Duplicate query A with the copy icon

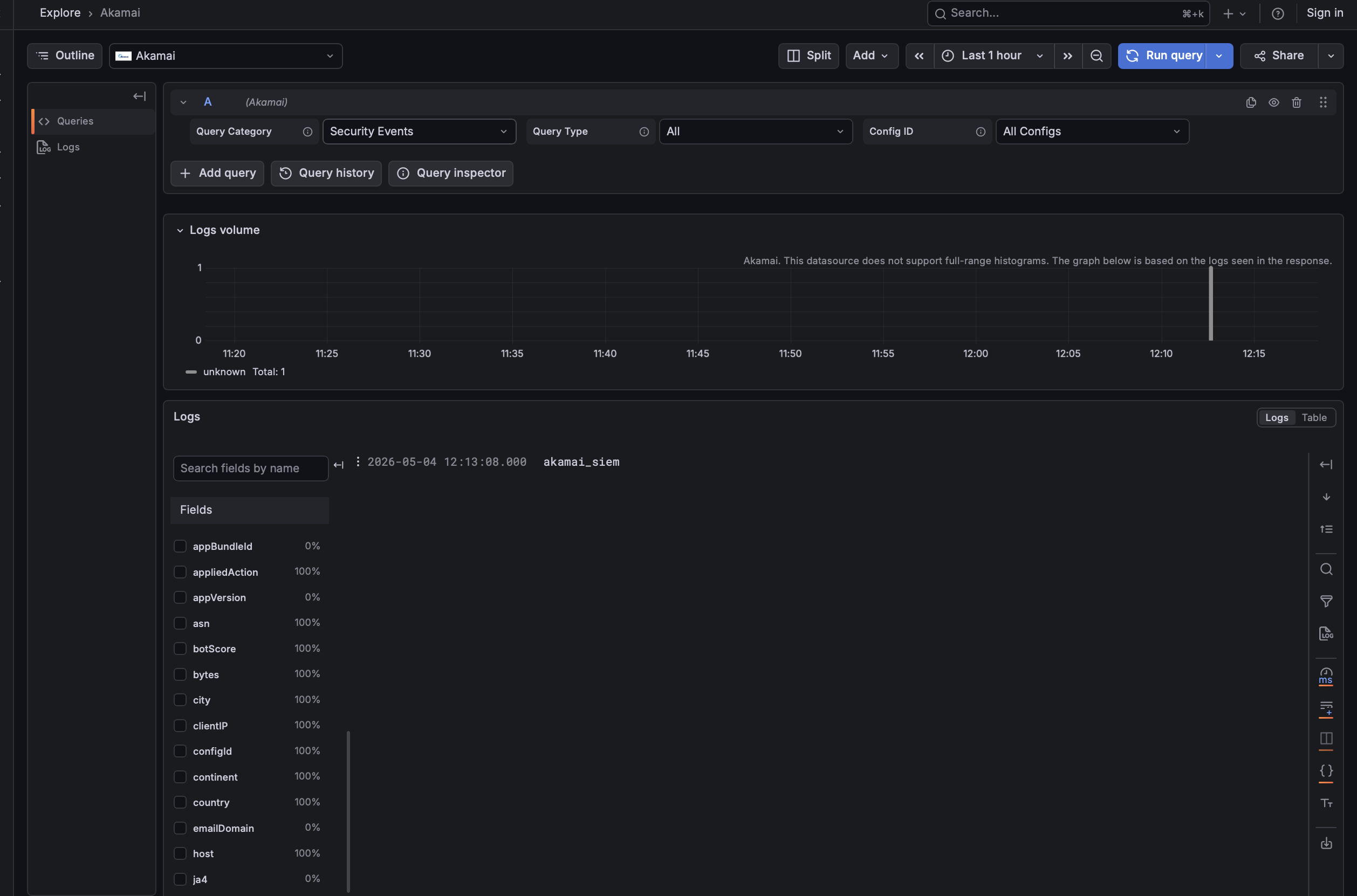pyautogui.click(x=1251, y=102)
